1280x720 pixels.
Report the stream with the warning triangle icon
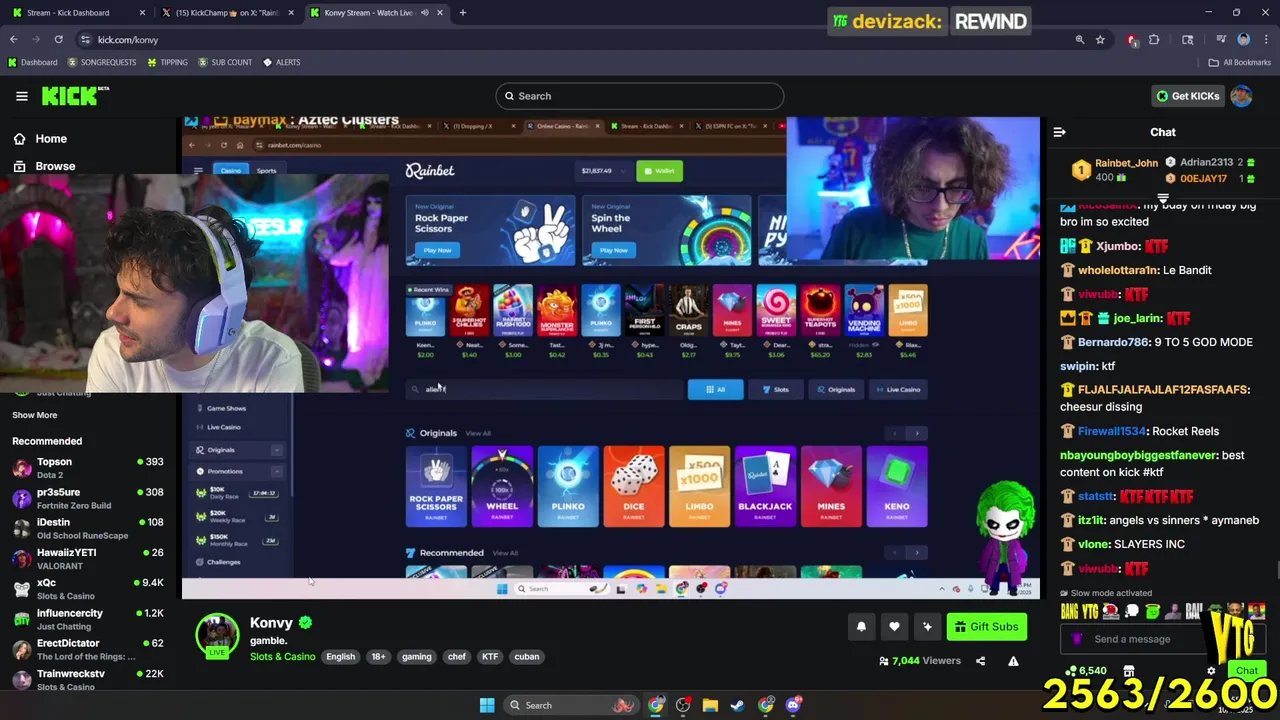click(x=1013, y=661)
